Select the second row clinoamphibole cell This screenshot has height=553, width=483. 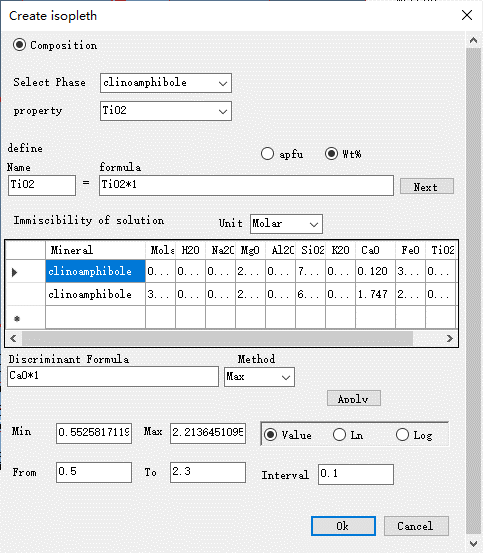tap(95, 294)
